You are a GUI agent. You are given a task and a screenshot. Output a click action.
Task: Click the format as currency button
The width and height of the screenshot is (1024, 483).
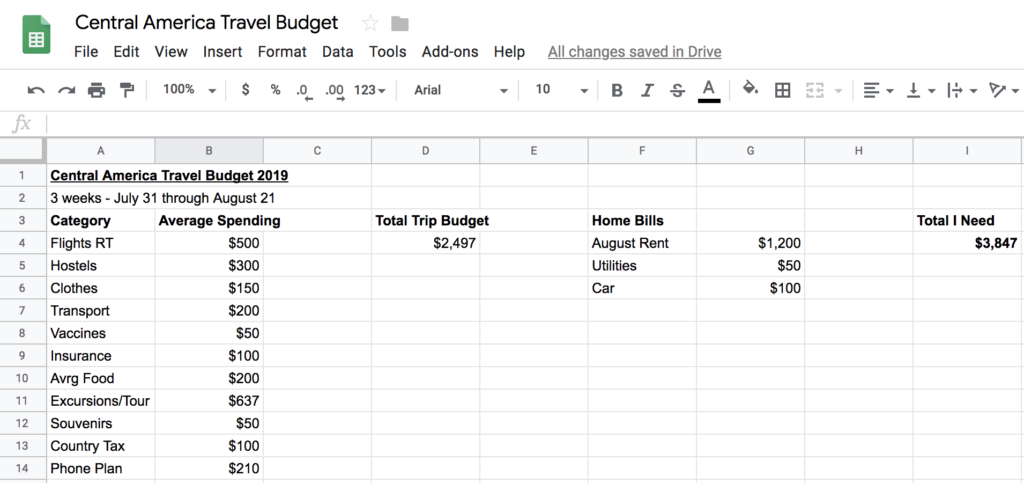[x=246, y=90]
